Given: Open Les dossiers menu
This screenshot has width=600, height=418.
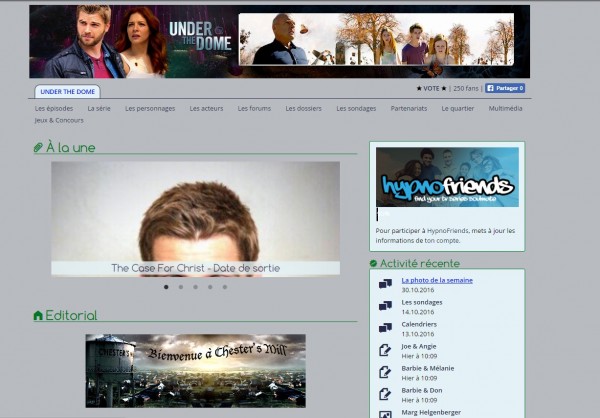Looking at the screenshot, I should click(303, 108).
